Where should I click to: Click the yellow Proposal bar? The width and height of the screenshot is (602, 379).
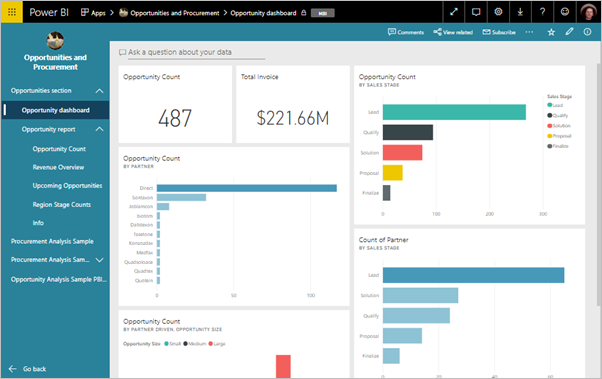tap(392, 173)
